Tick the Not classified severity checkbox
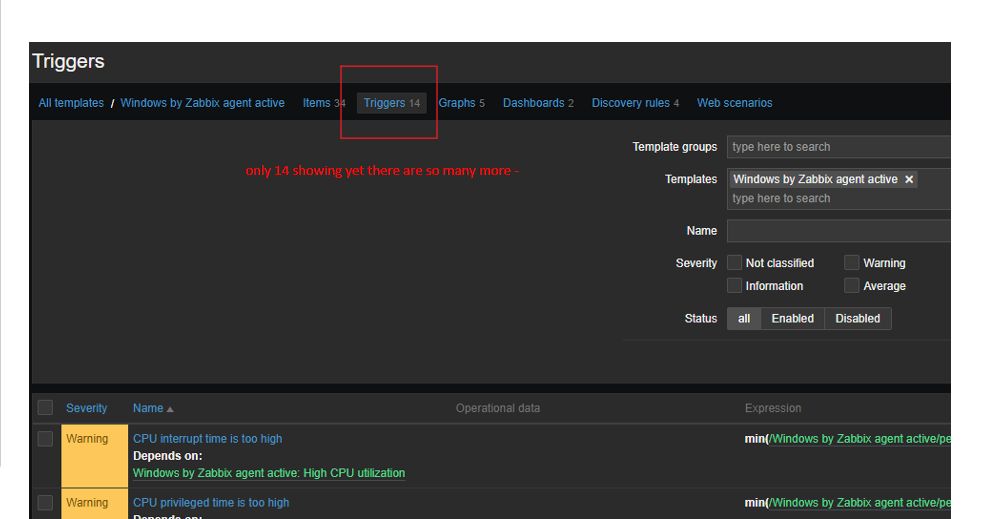The height and width of the screenshot is (519, 987). [734, 262]
